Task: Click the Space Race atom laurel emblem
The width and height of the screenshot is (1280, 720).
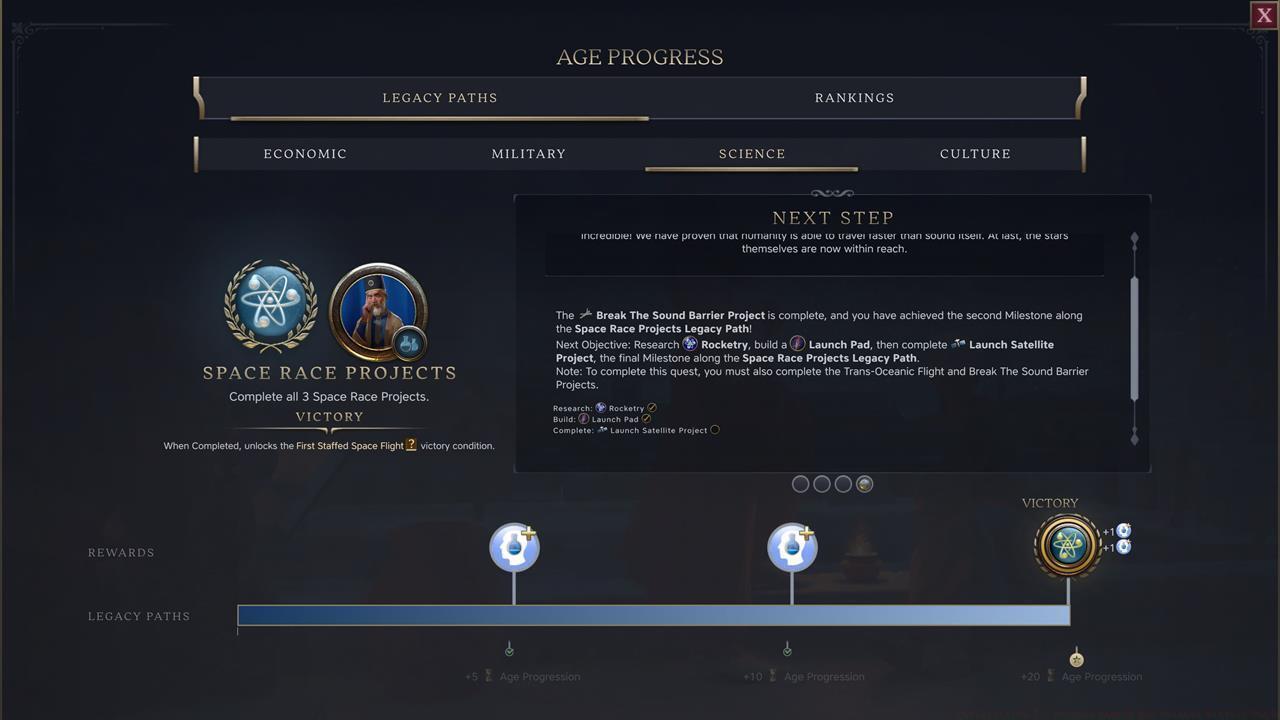Action: tap(270, 305)
